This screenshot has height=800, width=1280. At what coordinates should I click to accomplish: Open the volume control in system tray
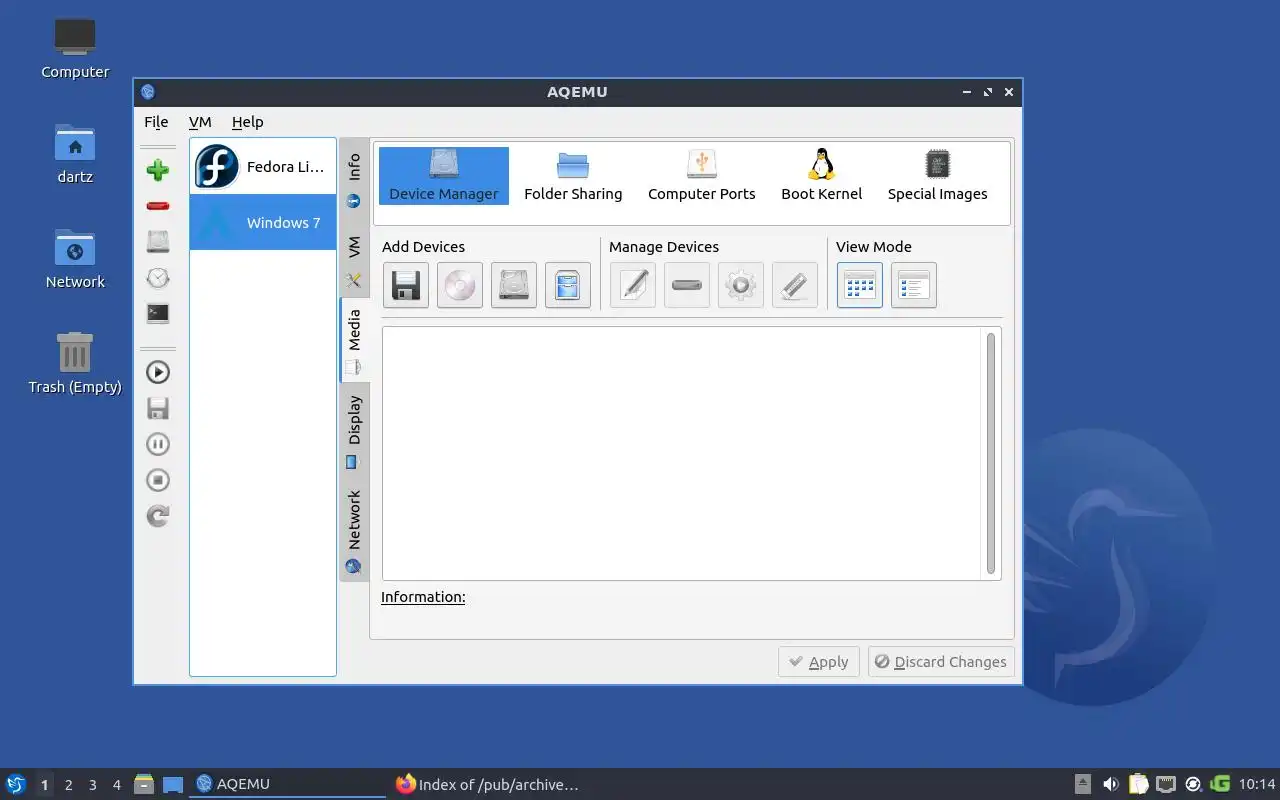coord(1110,784)
